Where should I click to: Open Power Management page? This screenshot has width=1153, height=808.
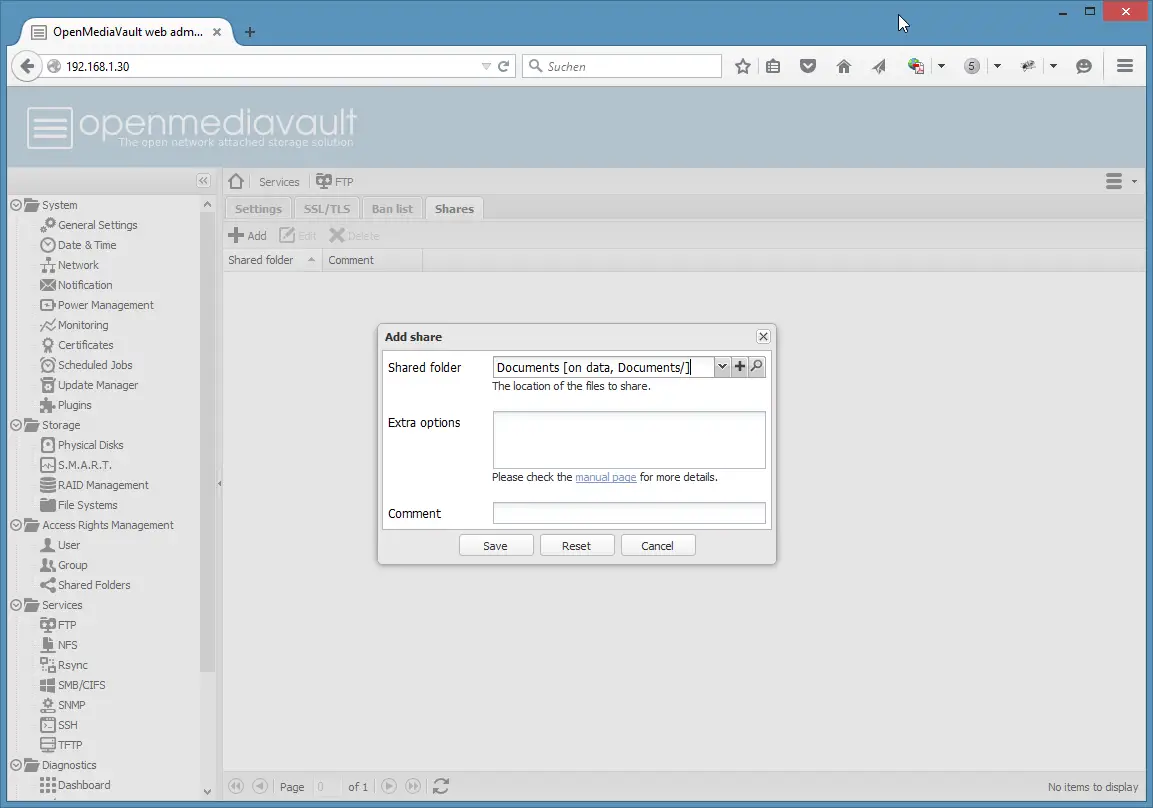(105, 305)
